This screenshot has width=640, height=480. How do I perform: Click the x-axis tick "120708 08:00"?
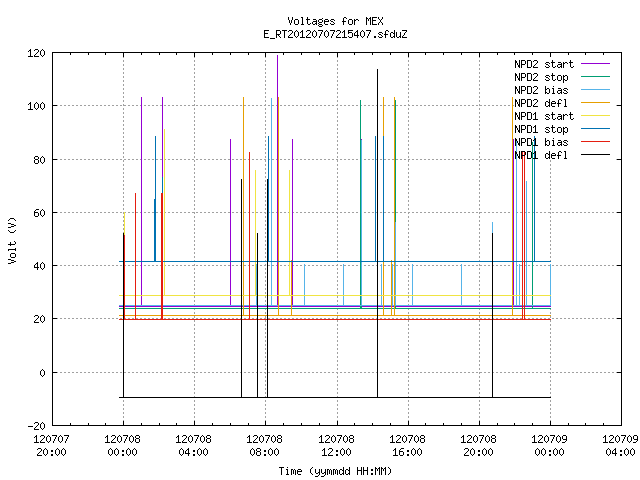[x=264, y=446]
